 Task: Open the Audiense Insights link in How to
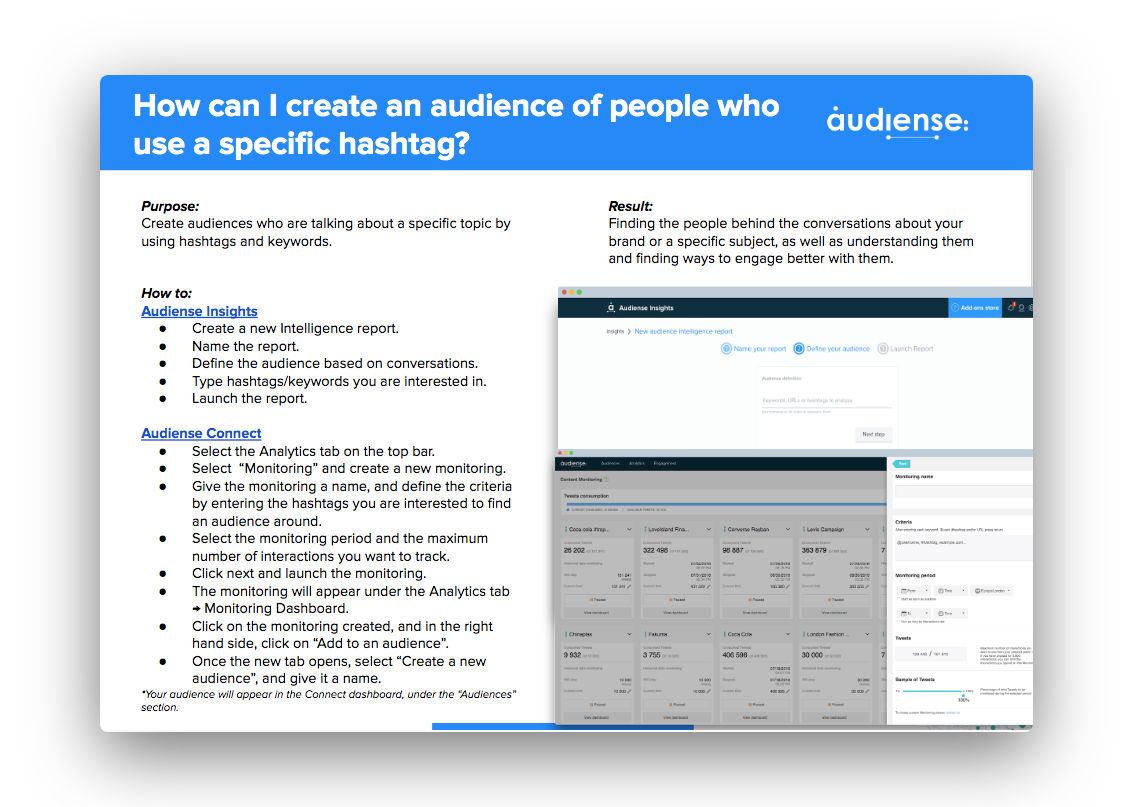coord(199,311)
